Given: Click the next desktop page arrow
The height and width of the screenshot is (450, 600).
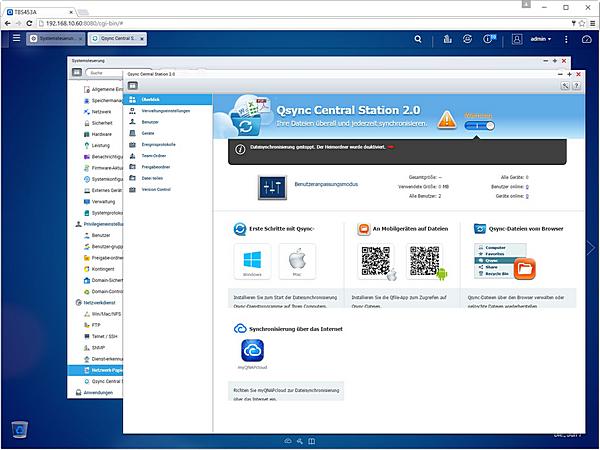Looking at the screenshot, I should [x=591, y=248].
